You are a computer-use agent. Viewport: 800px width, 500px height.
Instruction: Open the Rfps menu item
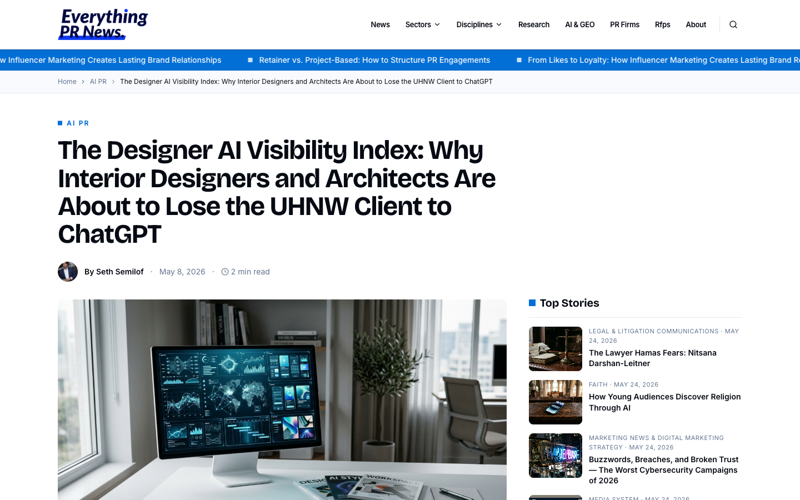[662, 24]
